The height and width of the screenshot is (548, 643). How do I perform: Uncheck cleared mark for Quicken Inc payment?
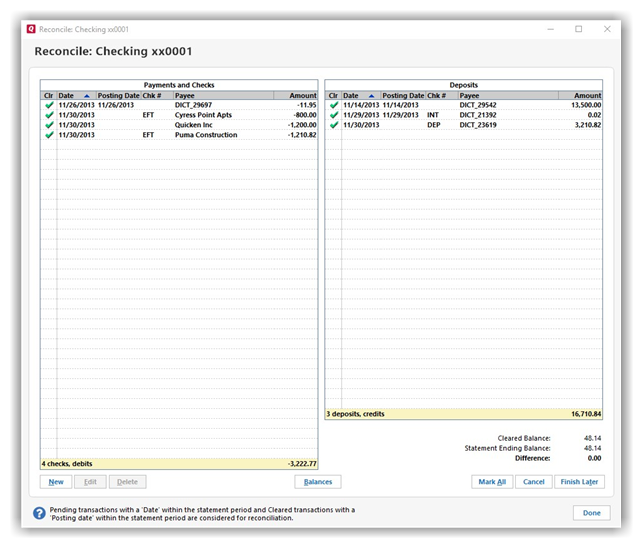tap(49, 125)
